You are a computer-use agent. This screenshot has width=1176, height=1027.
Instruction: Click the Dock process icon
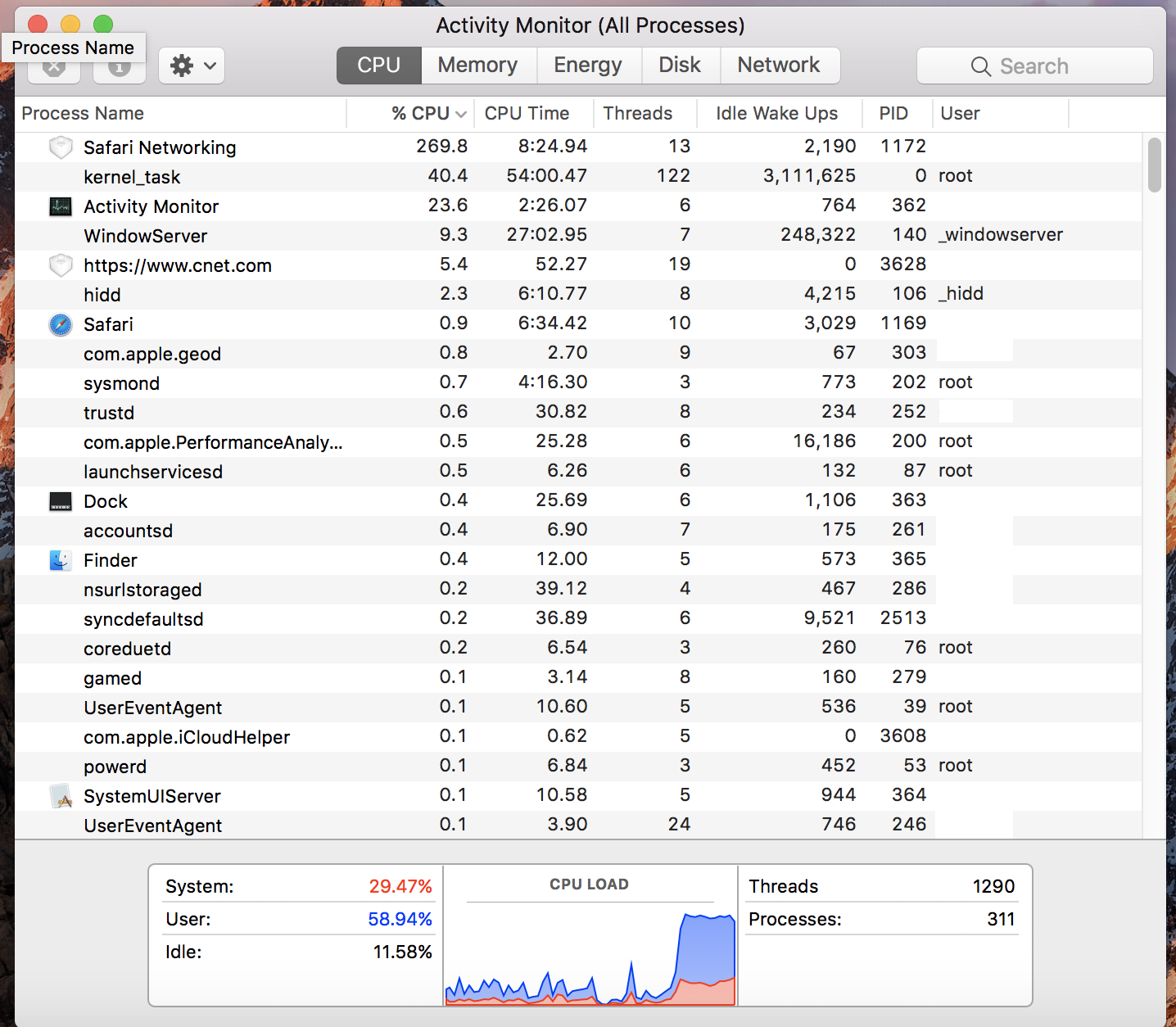point(61,501)
